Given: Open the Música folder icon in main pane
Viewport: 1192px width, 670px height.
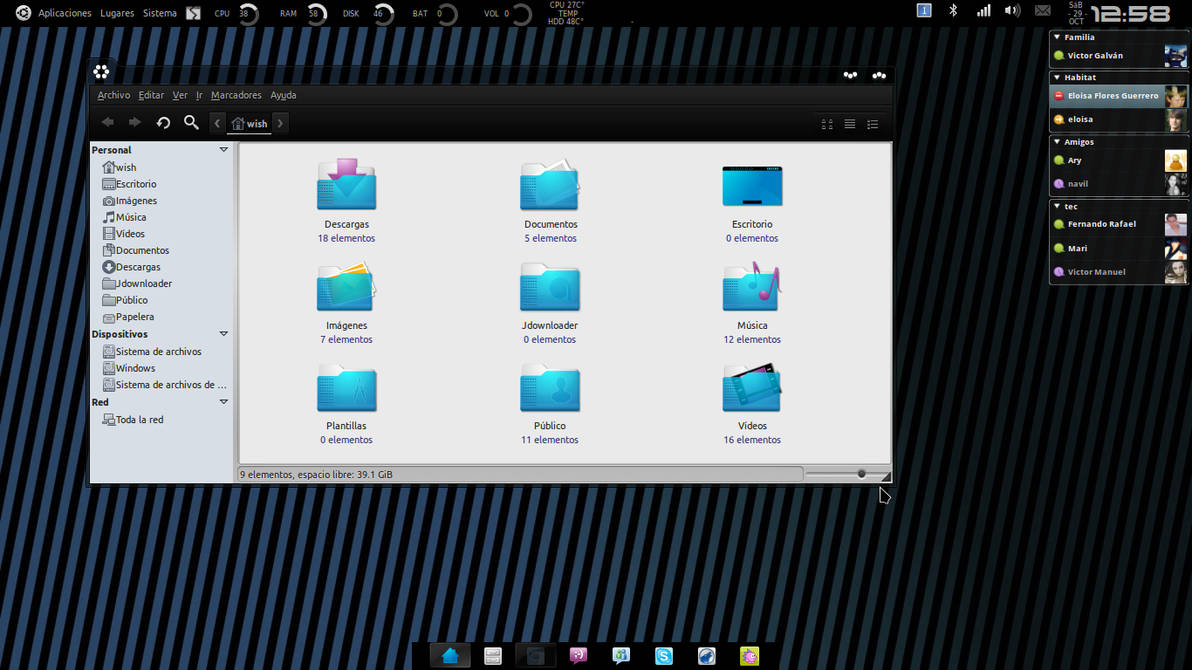Looking at the screenshot, I should (x=752, y=286).
